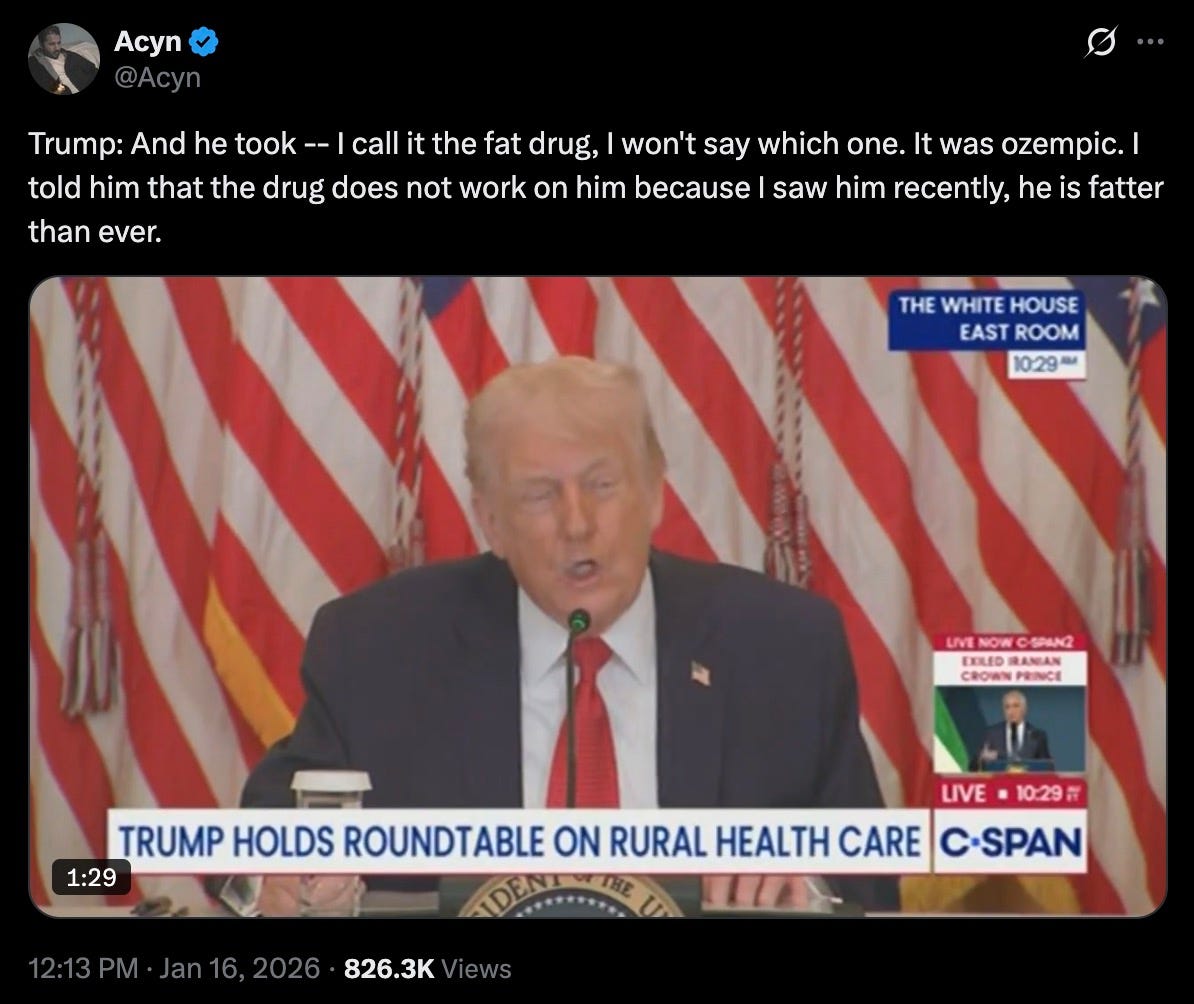The width and height of the screenshot is (1194, 1004).
Task: Click the rural health care headline chyron
Action: pos(519,842)
